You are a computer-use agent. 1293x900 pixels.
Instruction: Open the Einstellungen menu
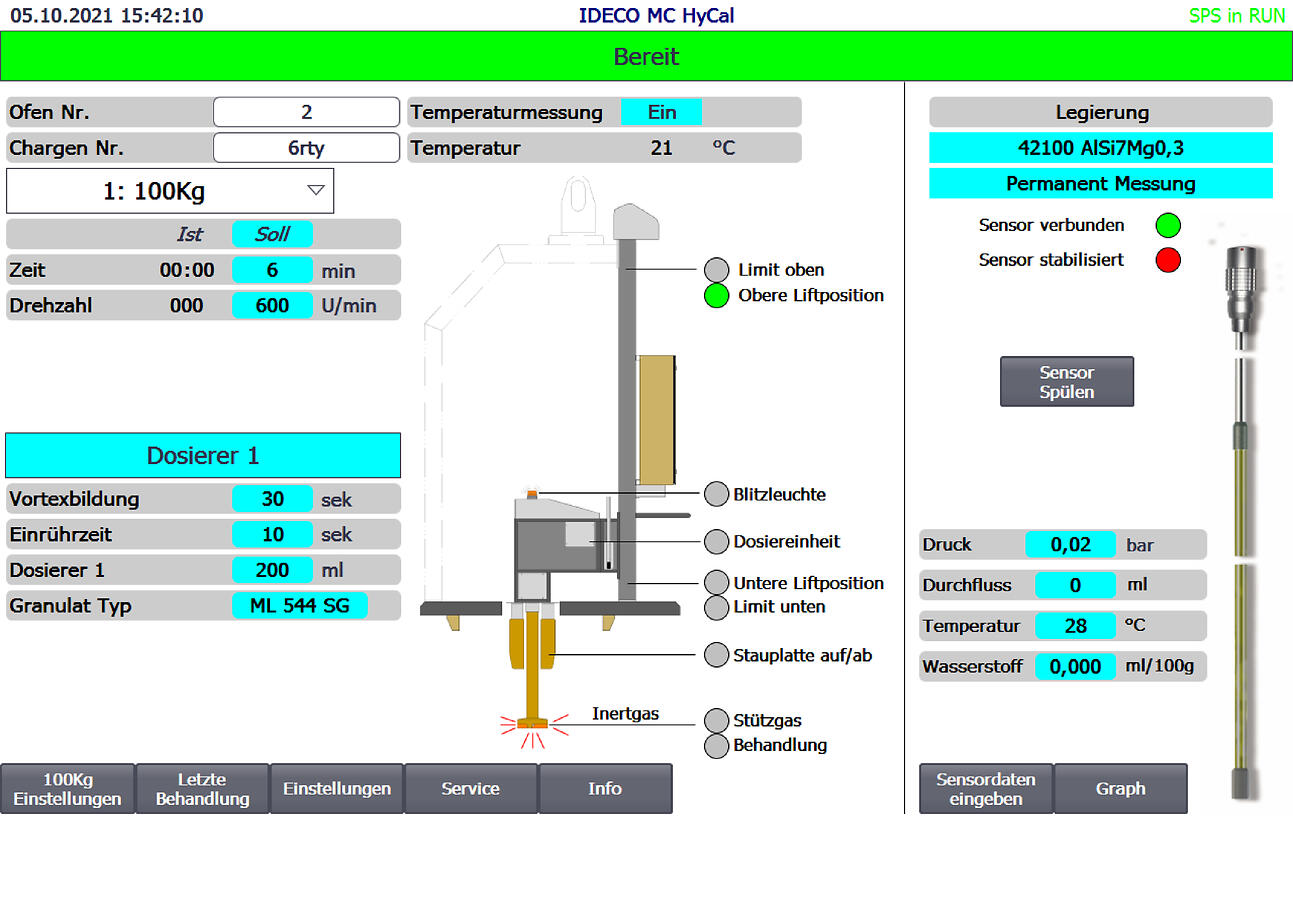(337, 789)
